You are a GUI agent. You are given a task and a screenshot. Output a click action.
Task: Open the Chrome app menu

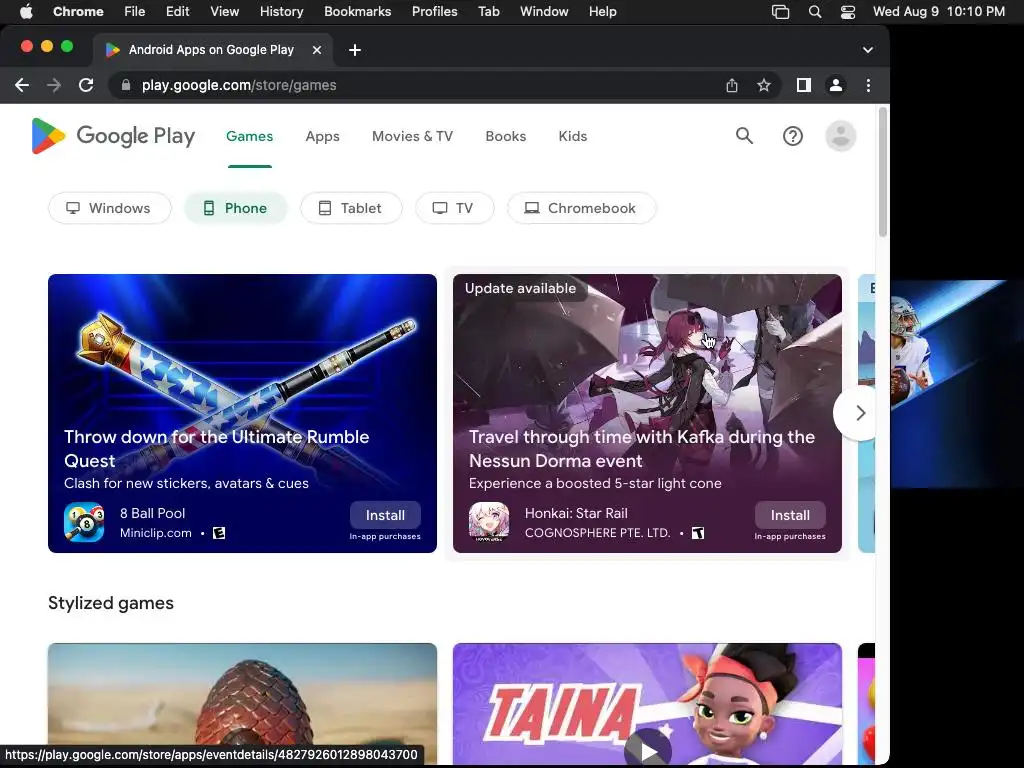tap(78, 11)
